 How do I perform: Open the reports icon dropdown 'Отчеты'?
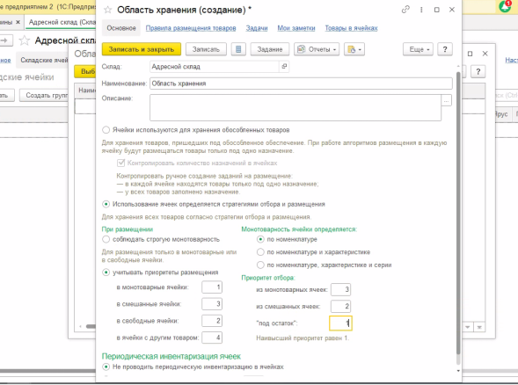click(x=317, y=49)
